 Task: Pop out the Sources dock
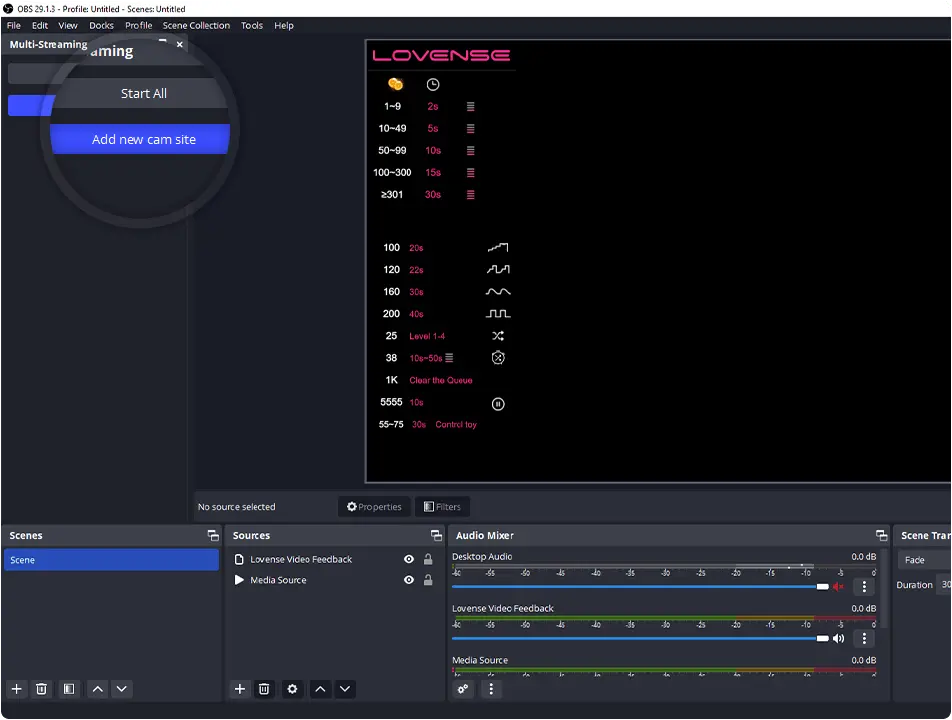point(437,535)
